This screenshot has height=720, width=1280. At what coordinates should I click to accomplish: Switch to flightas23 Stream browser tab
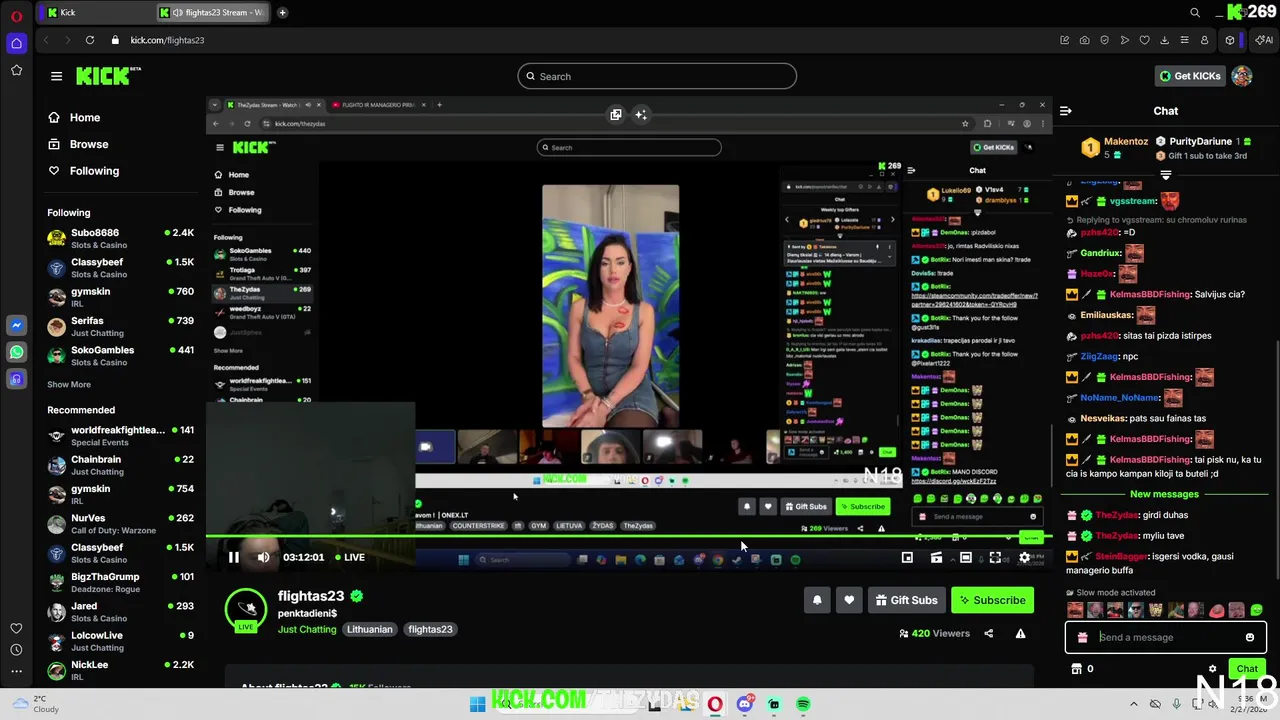pyautogui.click(x=213, y=12)
